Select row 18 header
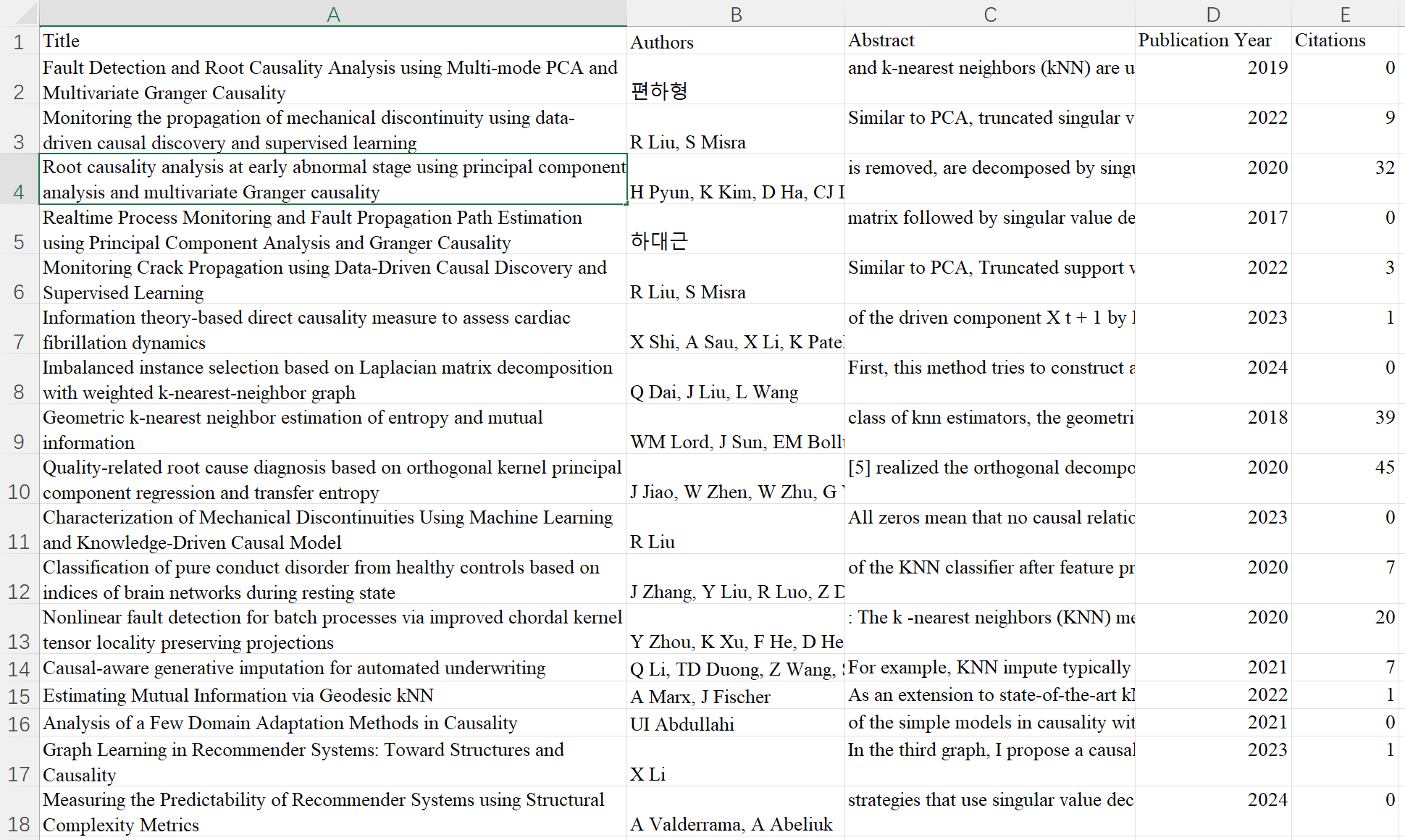1405x840 pixels. coord(20,812)
